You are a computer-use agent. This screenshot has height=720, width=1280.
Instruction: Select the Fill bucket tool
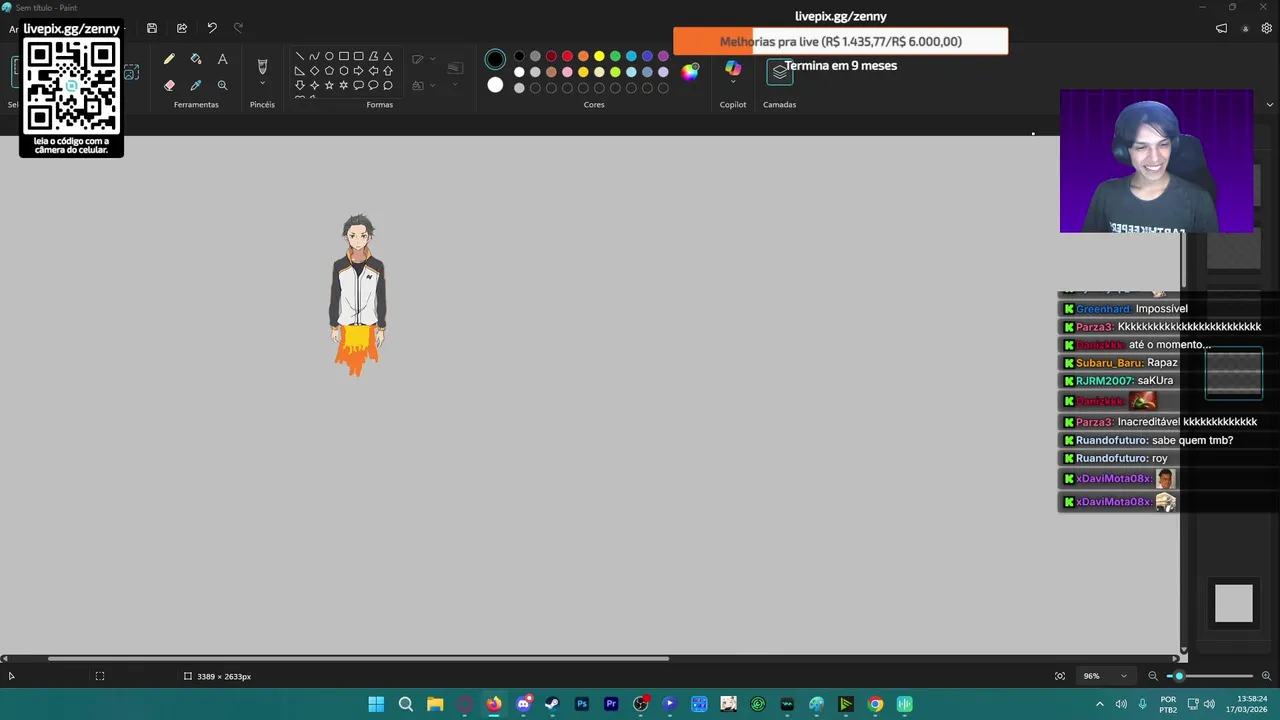click(196, 60)
